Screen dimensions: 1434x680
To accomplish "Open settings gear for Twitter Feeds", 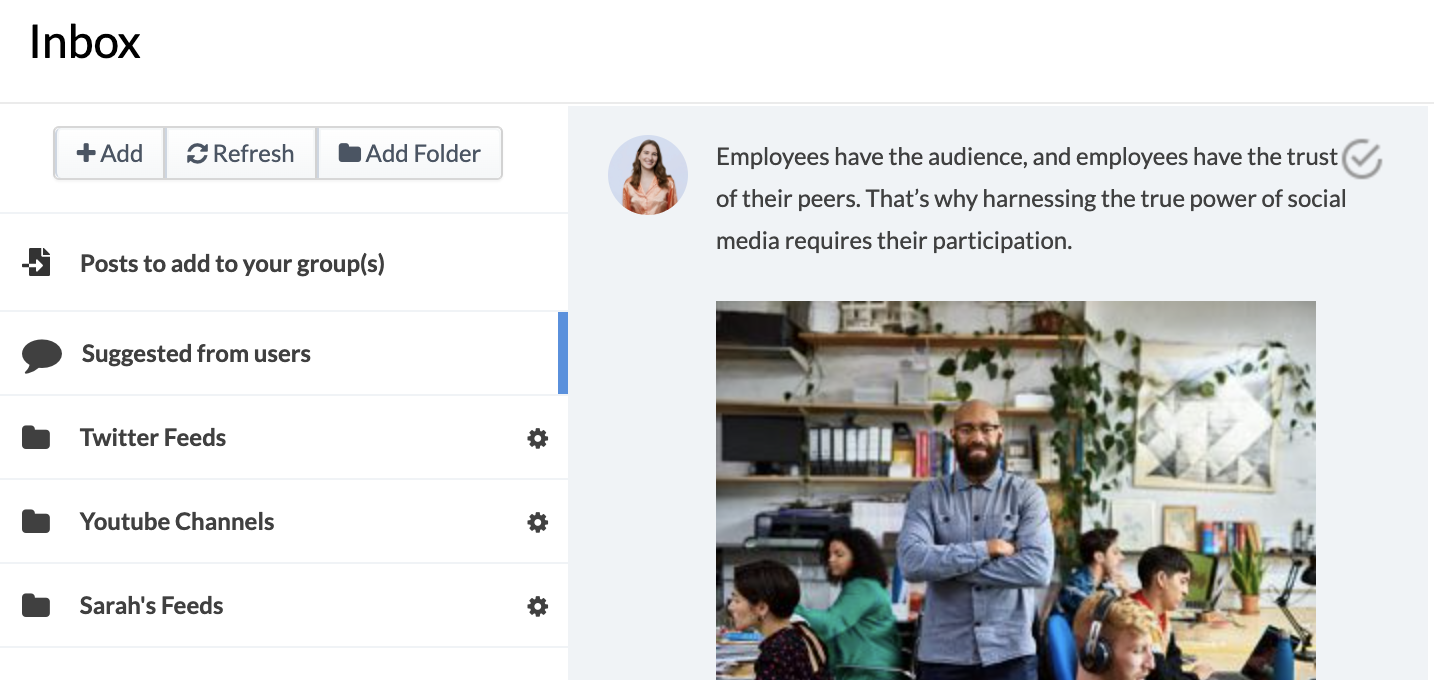I will coord(538,438).
